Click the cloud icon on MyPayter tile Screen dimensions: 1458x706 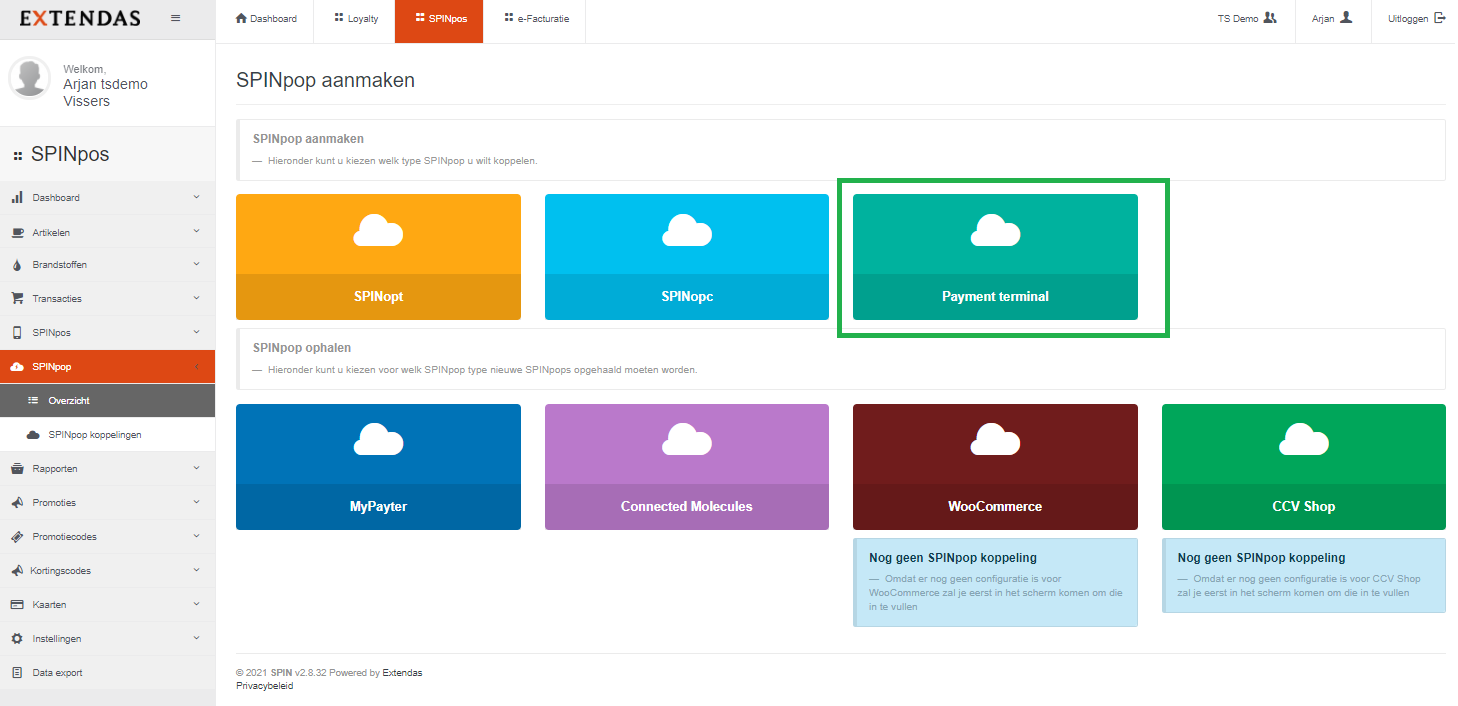378,440
